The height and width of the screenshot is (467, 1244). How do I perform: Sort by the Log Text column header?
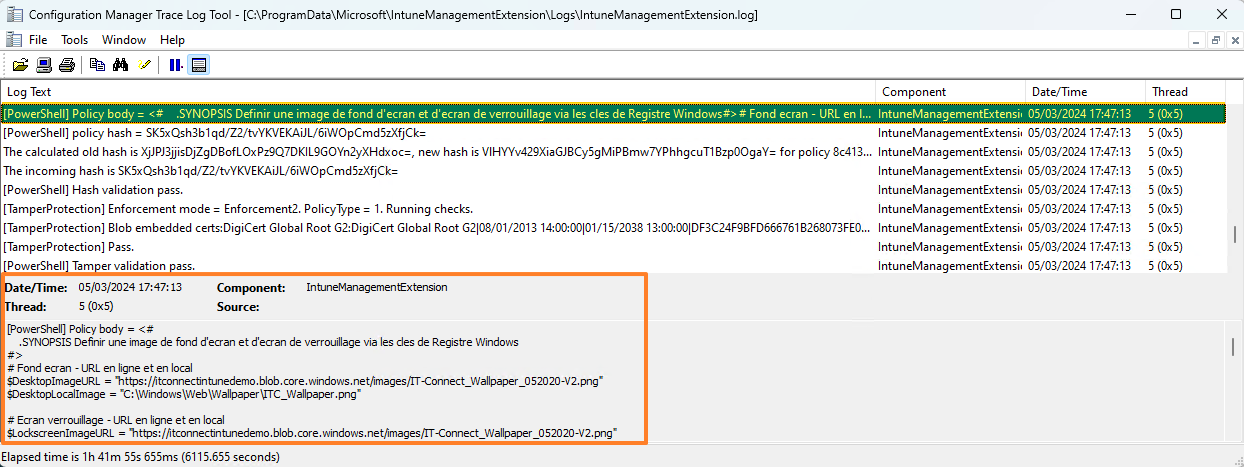[x=438, y=92]
